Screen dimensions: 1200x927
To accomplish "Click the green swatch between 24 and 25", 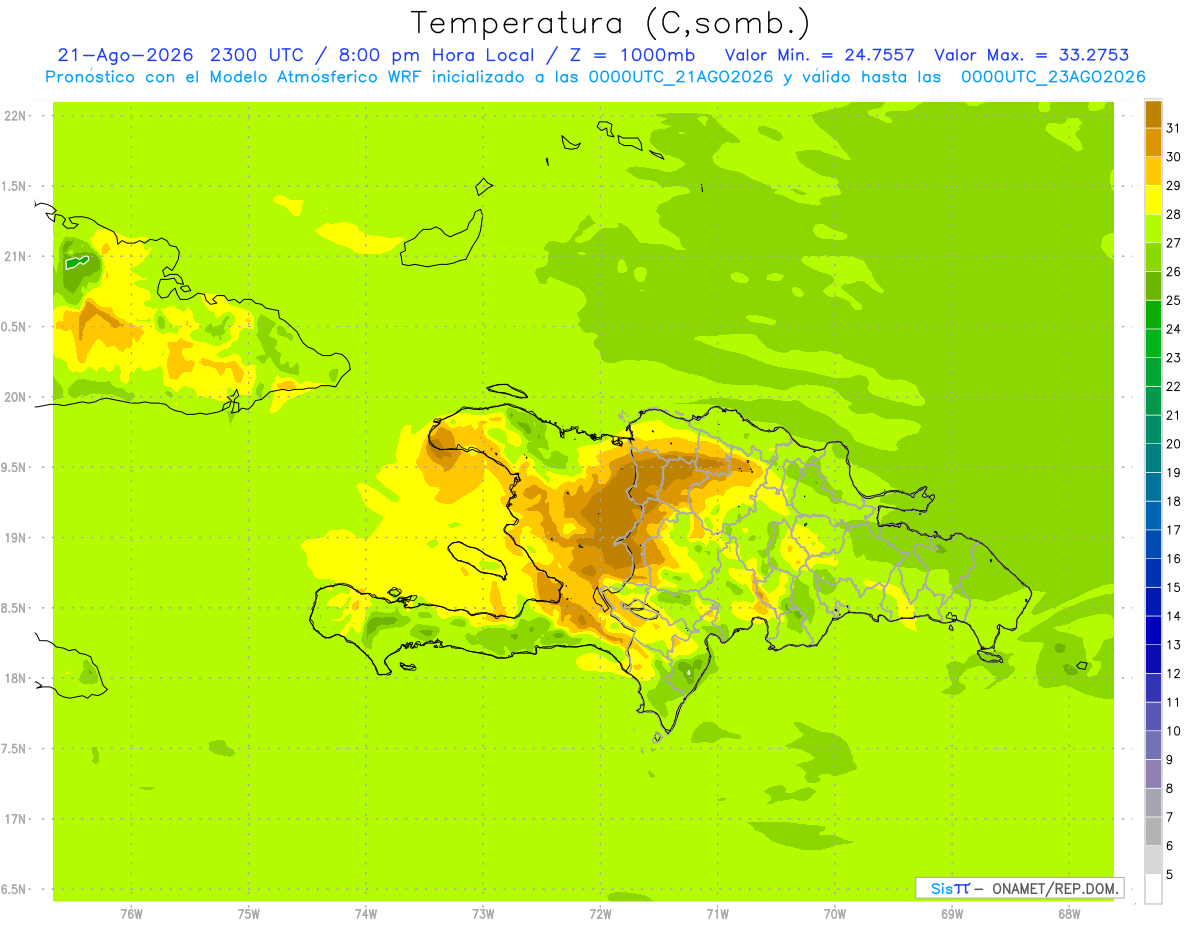I will (x=1153, y=315).
